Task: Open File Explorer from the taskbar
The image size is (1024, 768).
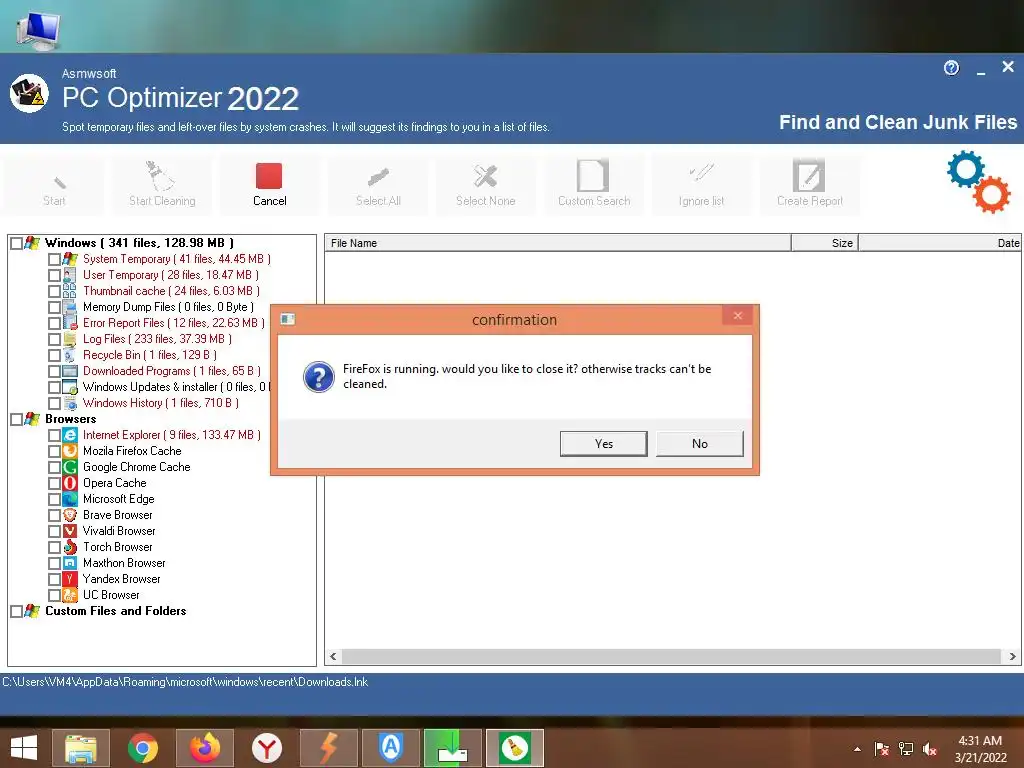Action: pos(80,748)
